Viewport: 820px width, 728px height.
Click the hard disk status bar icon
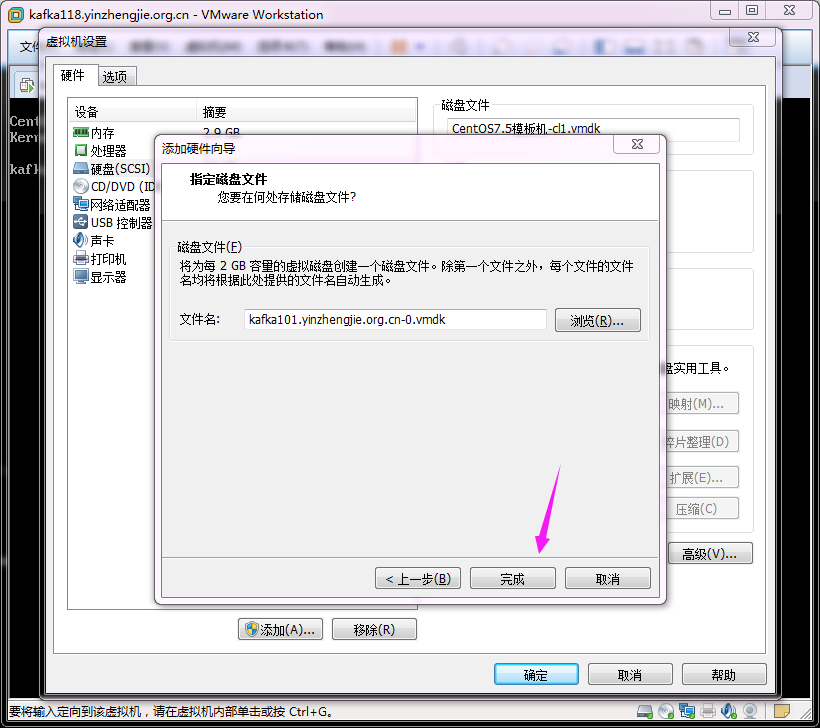(645, 711)
